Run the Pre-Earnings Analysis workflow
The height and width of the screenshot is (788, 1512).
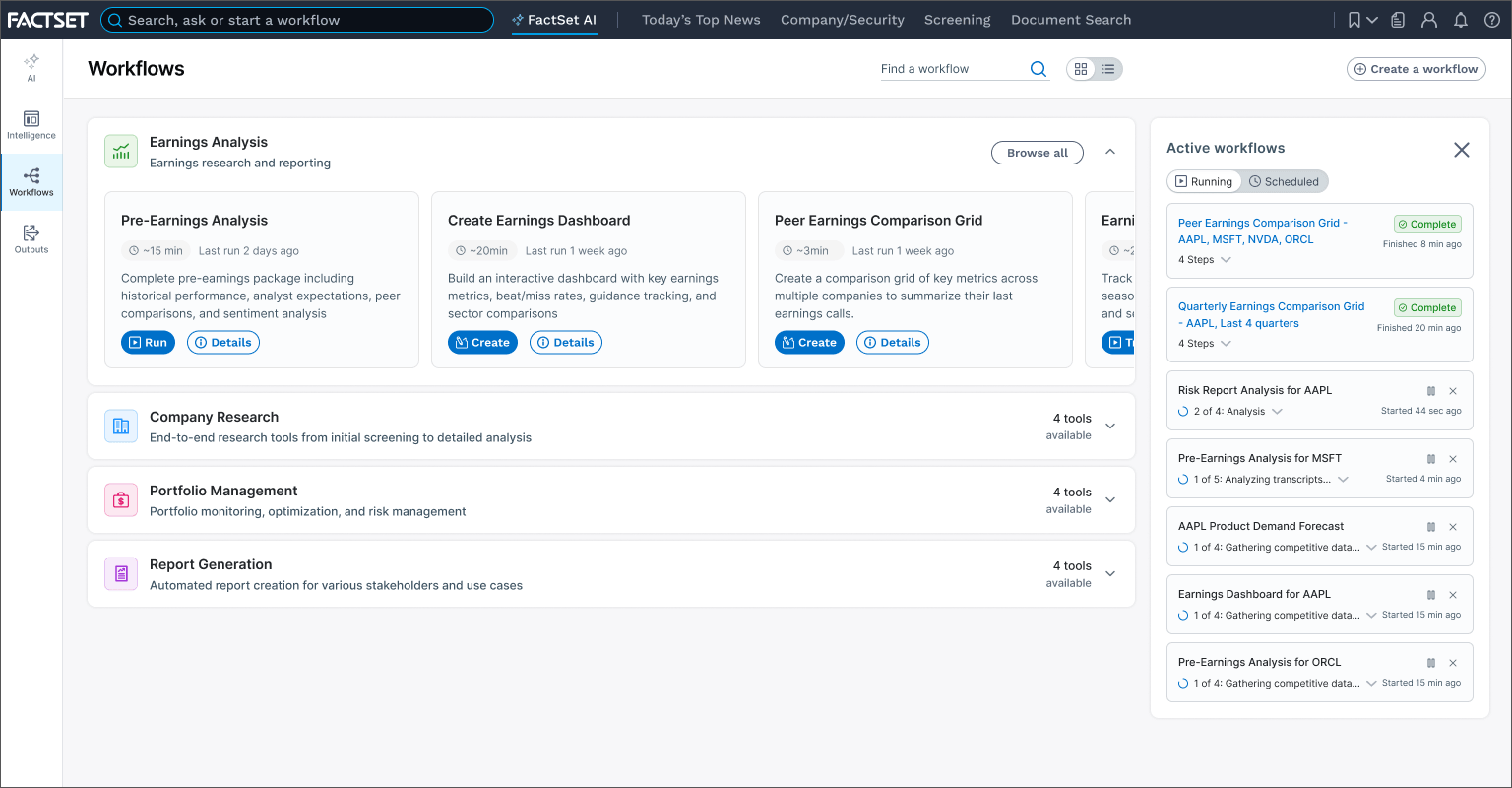(x=148, y=343)
